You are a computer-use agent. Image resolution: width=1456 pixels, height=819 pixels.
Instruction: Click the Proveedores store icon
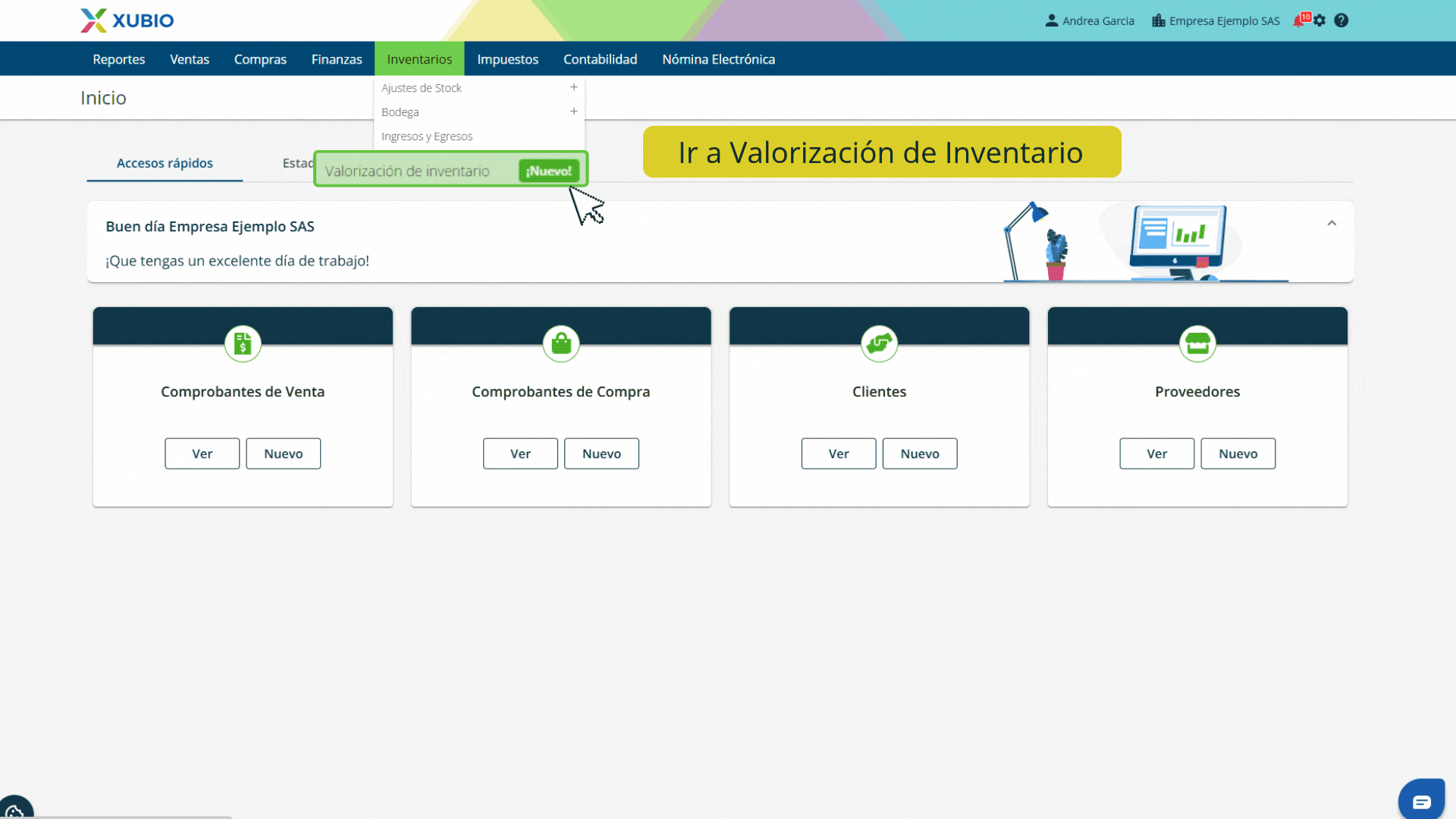[1197, 344]
